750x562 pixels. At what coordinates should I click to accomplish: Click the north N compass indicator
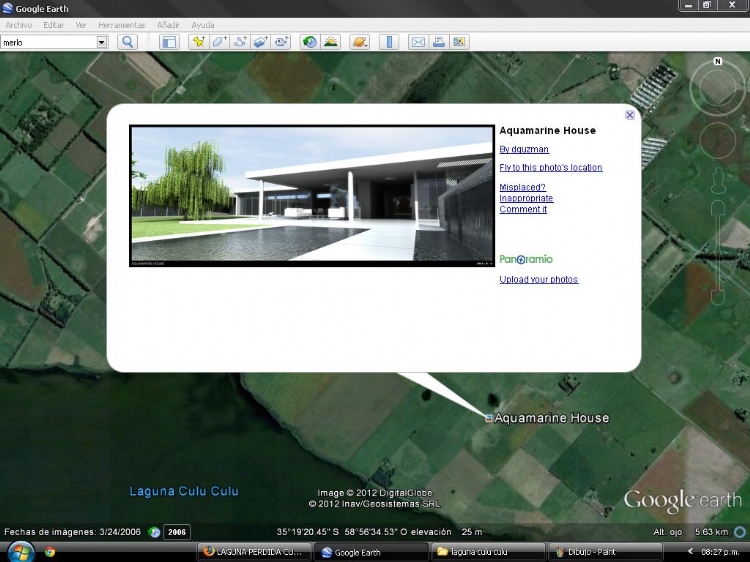(x=717, y=61)
